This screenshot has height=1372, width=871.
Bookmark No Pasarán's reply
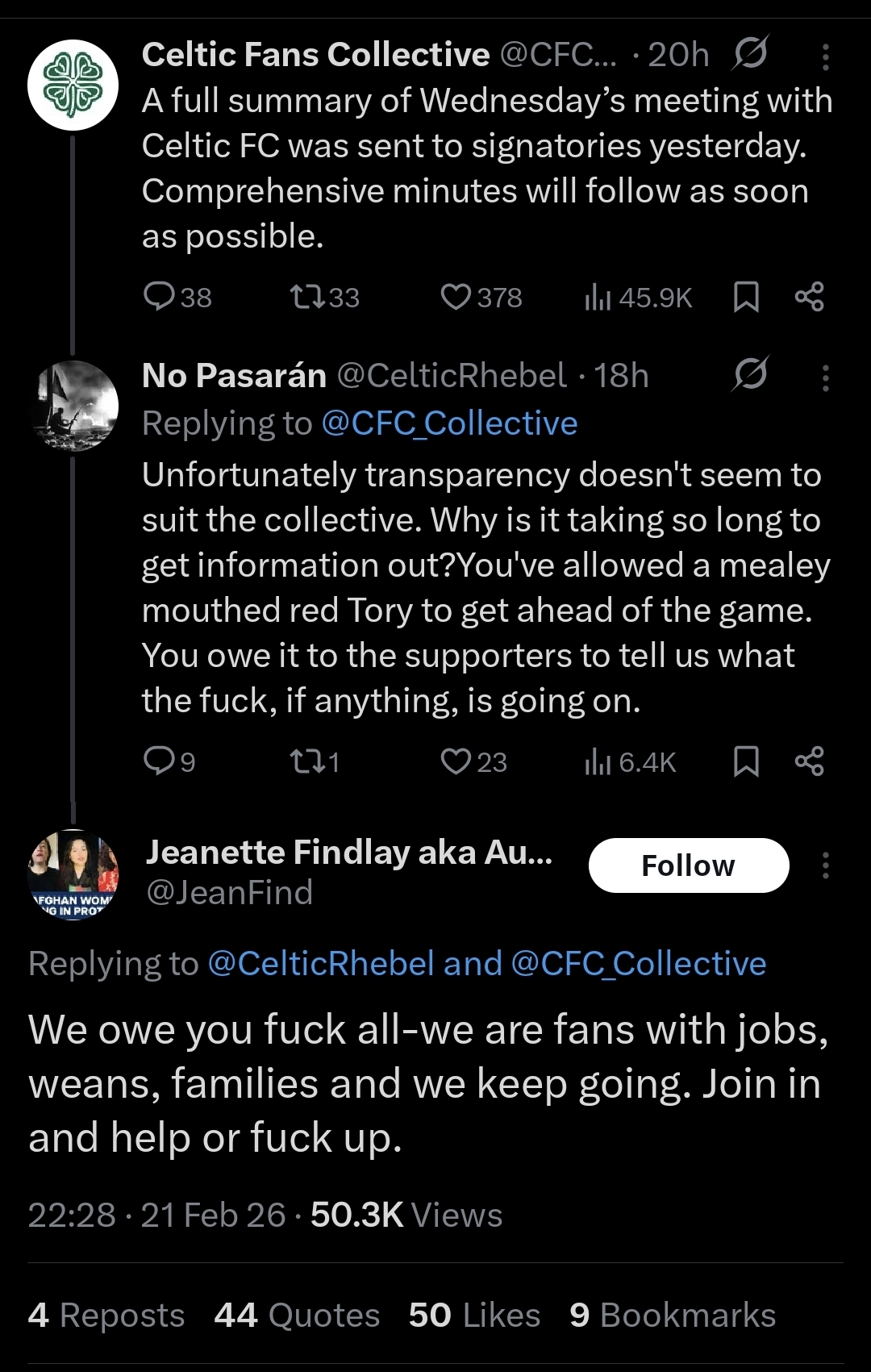pyautogui.click(x=746, y=761)
